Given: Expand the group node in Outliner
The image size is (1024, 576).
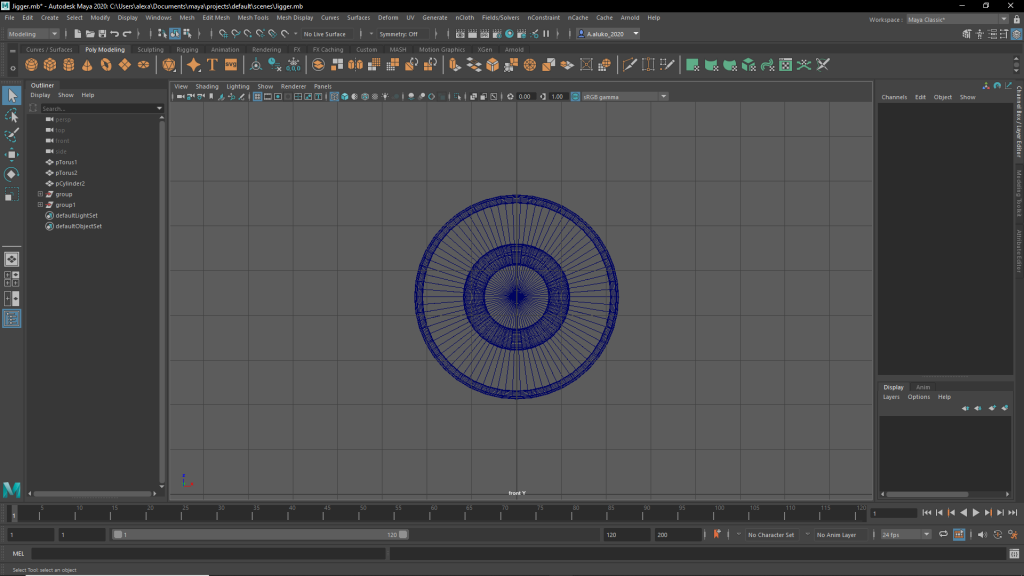Looking at the screenshot, I should (x=40, y=194).
